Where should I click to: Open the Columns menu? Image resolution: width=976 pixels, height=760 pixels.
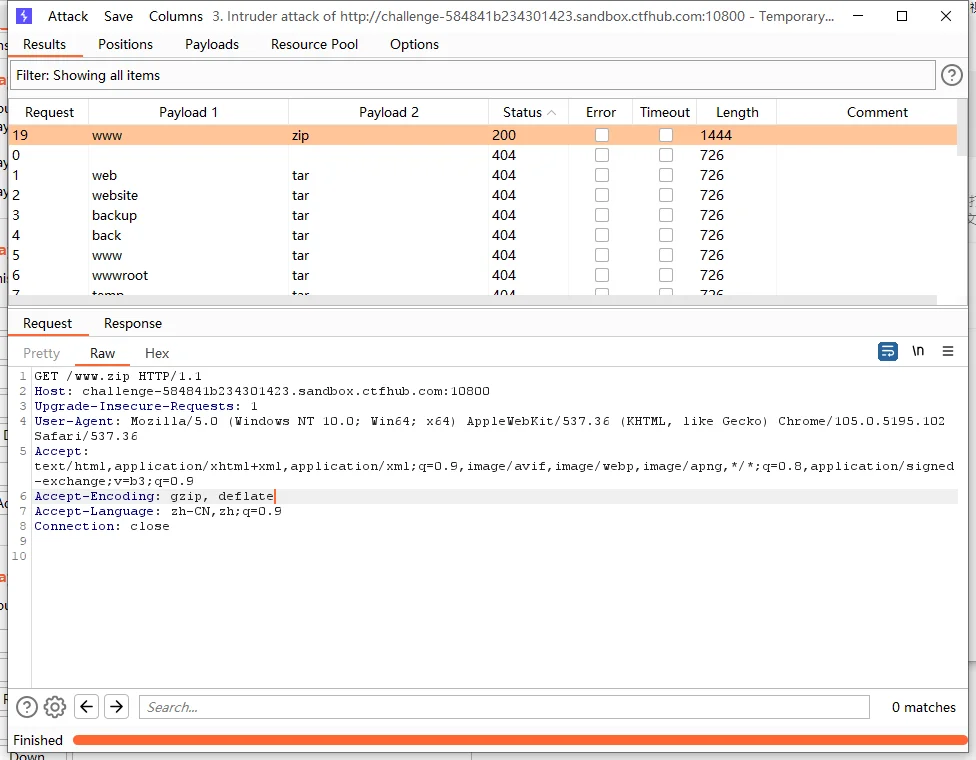click(x=176, y=16)
